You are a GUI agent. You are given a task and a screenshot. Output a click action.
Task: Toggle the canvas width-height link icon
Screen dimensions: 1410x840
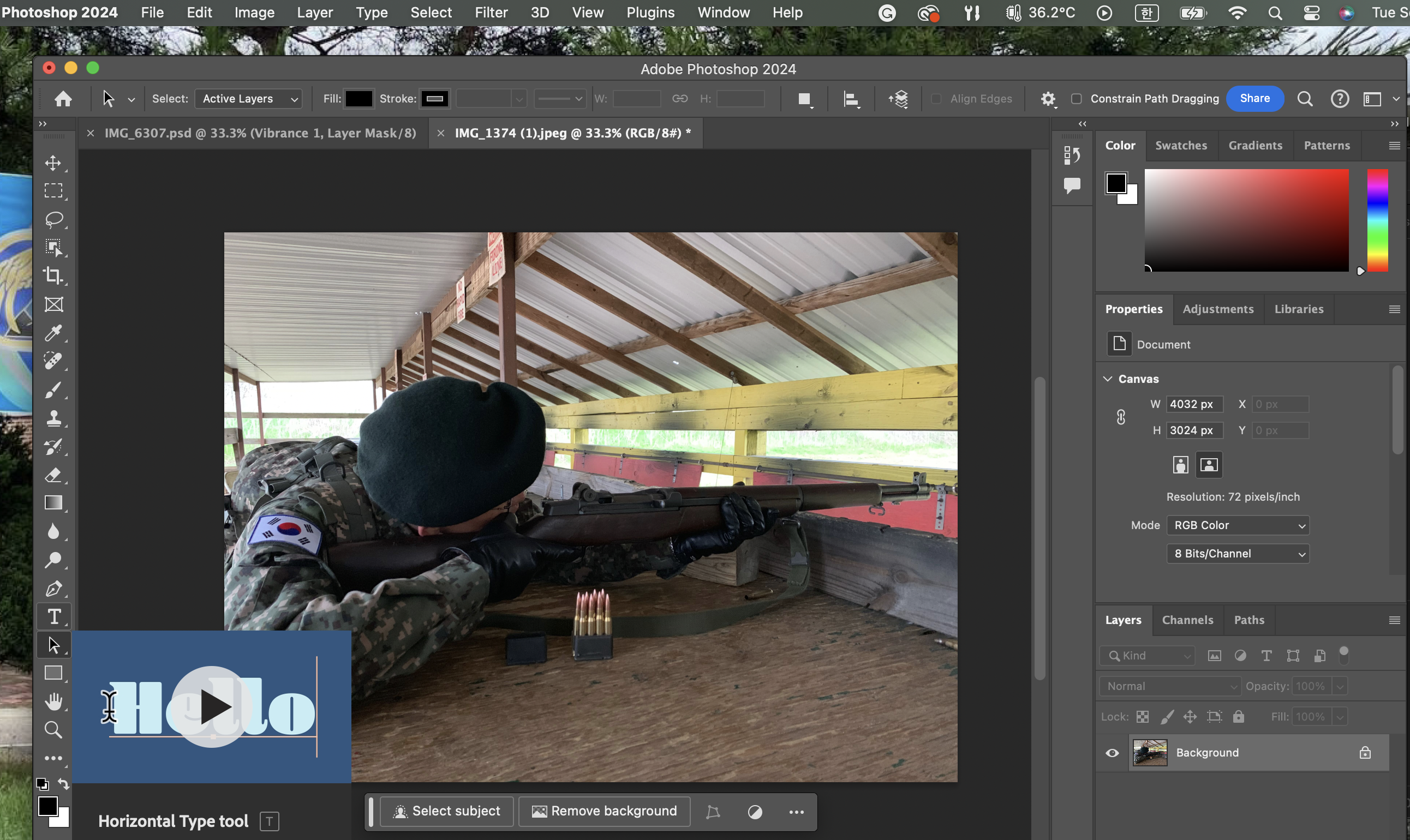pos(1121,418)
